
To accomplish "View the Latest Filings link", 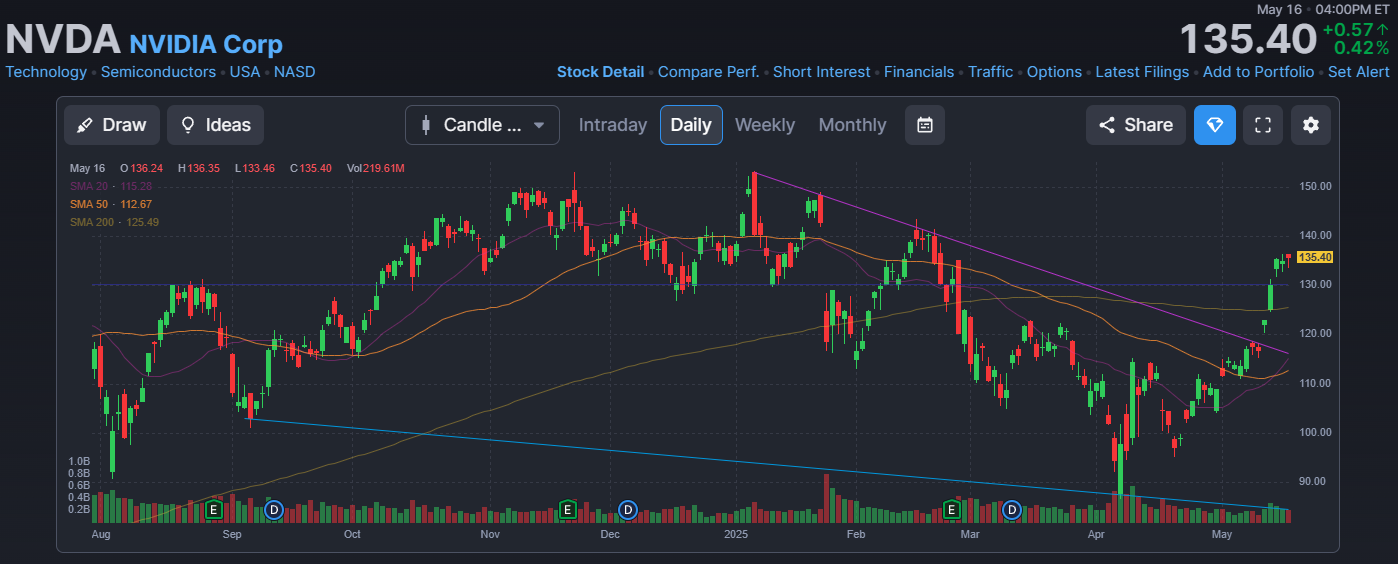I will [1142, 72].
